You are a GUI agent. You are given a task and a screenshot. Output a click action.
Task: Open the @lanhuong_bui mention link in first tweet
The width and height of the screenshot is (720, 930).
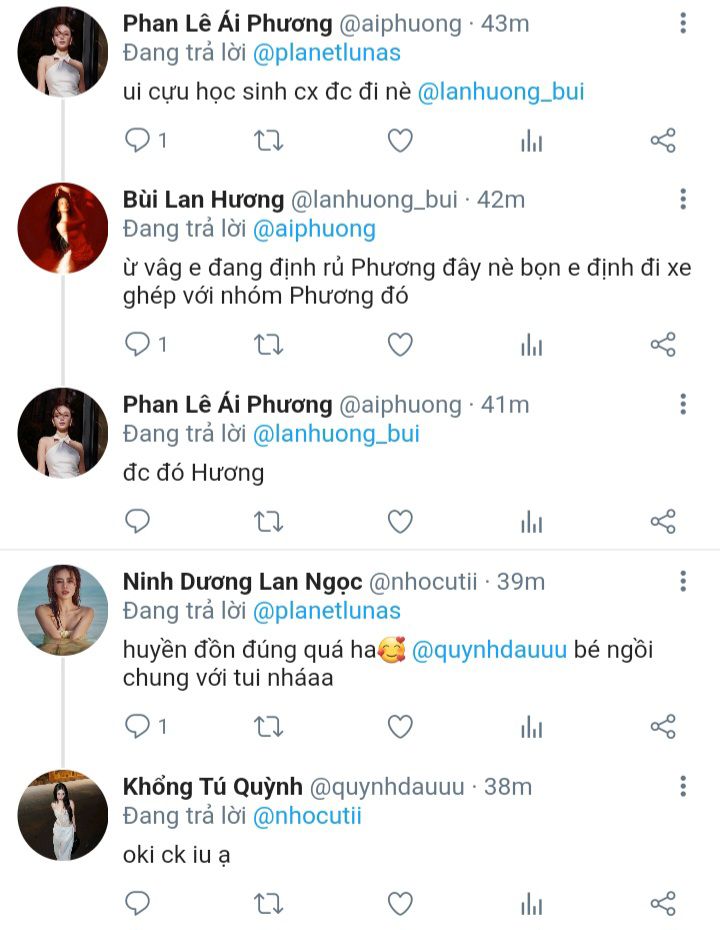[x=500, y=93]
